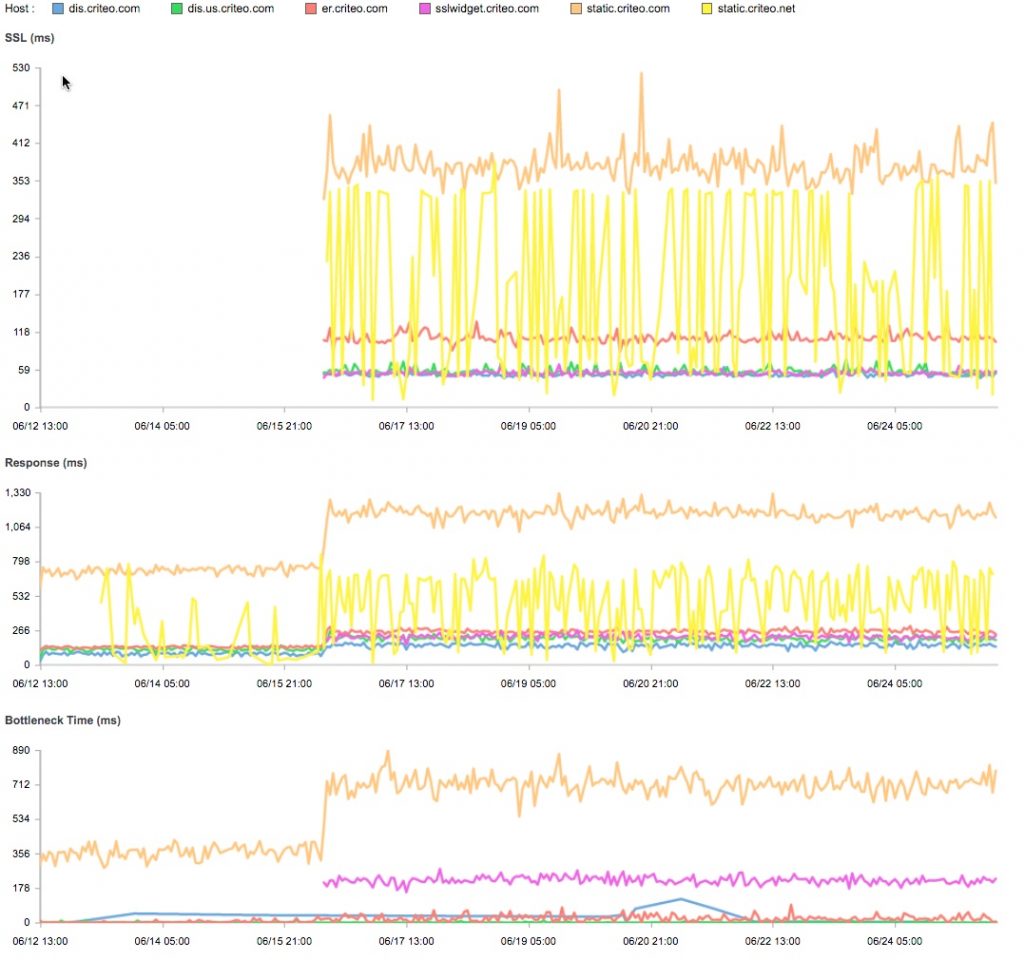Click 06/22 13:00 tick label under Bottleneck chart
The width and height of the screenshot is (1024, 960).
click(773, 942)
